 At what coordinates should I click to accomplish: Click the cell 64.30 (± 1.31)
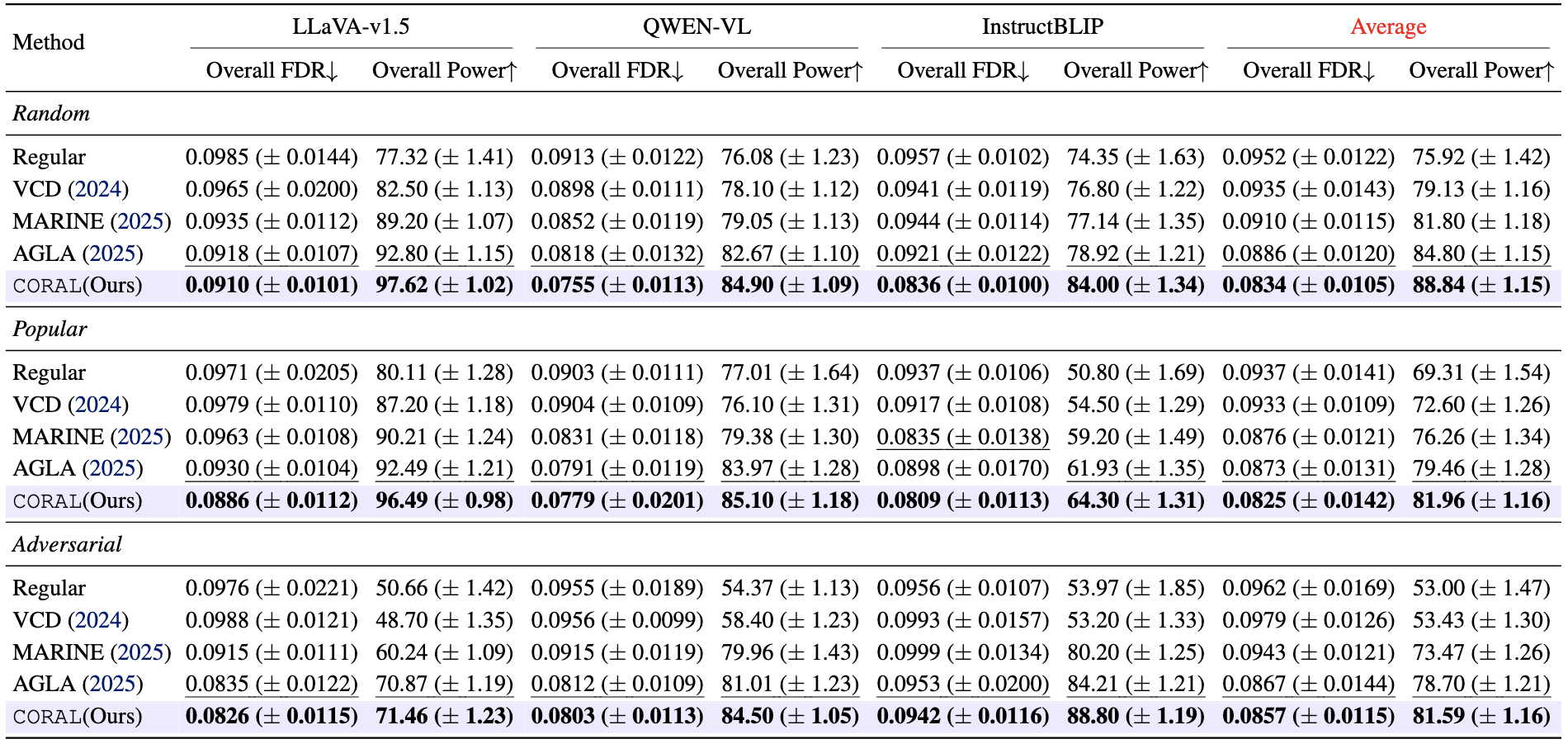1136,501
